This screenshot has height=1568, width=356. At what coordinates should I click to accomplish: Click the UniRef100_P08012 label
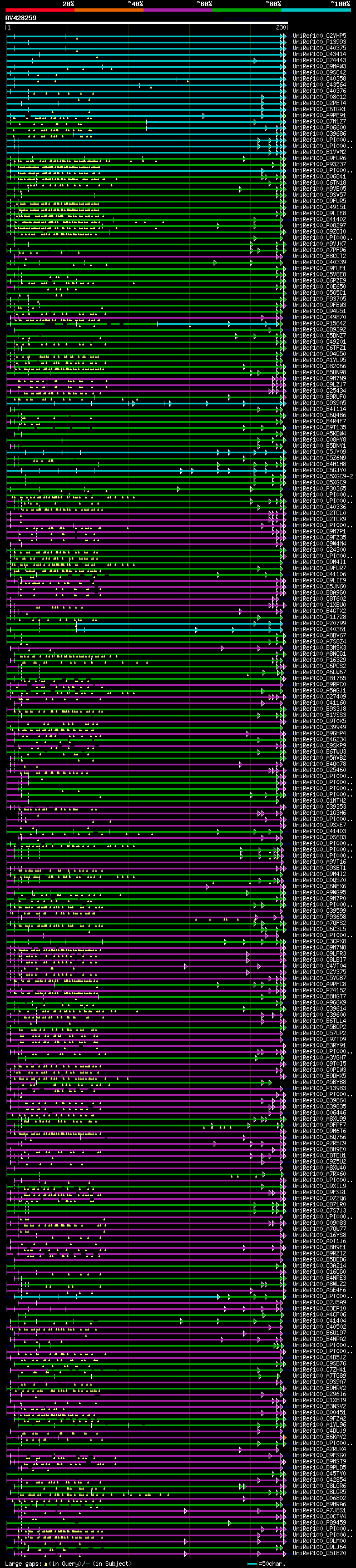[319, 97]
